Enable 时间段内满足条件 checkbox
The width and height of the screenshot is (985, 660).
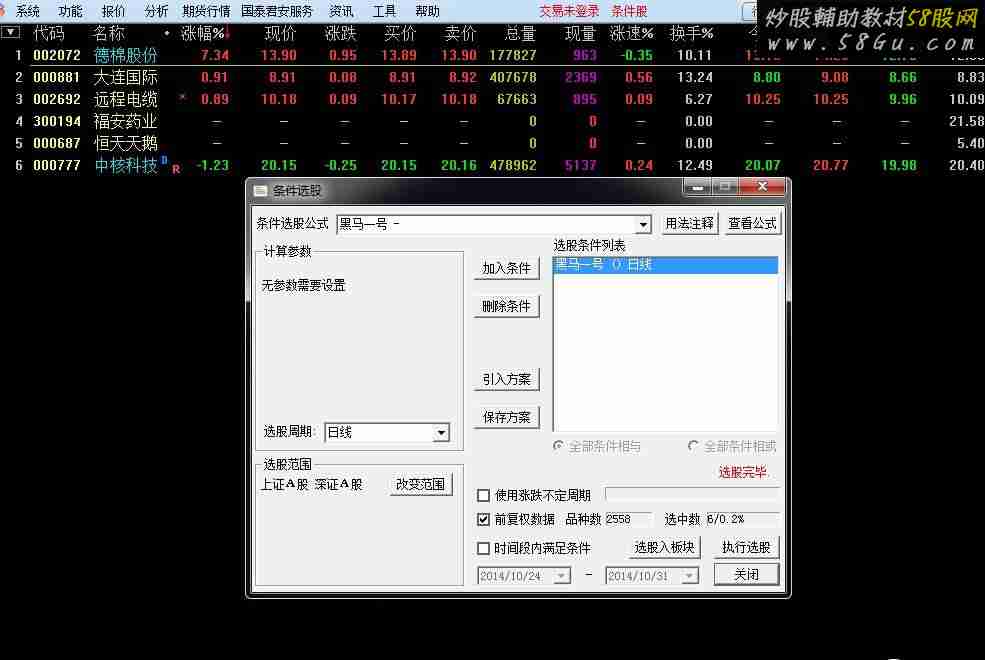coord(483,548)
